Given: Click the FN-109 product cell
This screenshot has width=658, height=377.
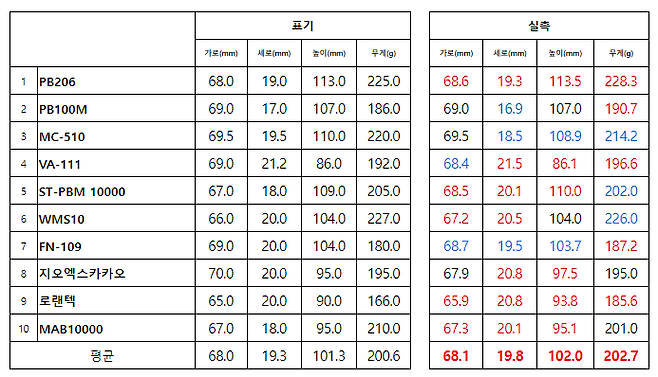Looking at the screenshot, I should pos(116,246).
